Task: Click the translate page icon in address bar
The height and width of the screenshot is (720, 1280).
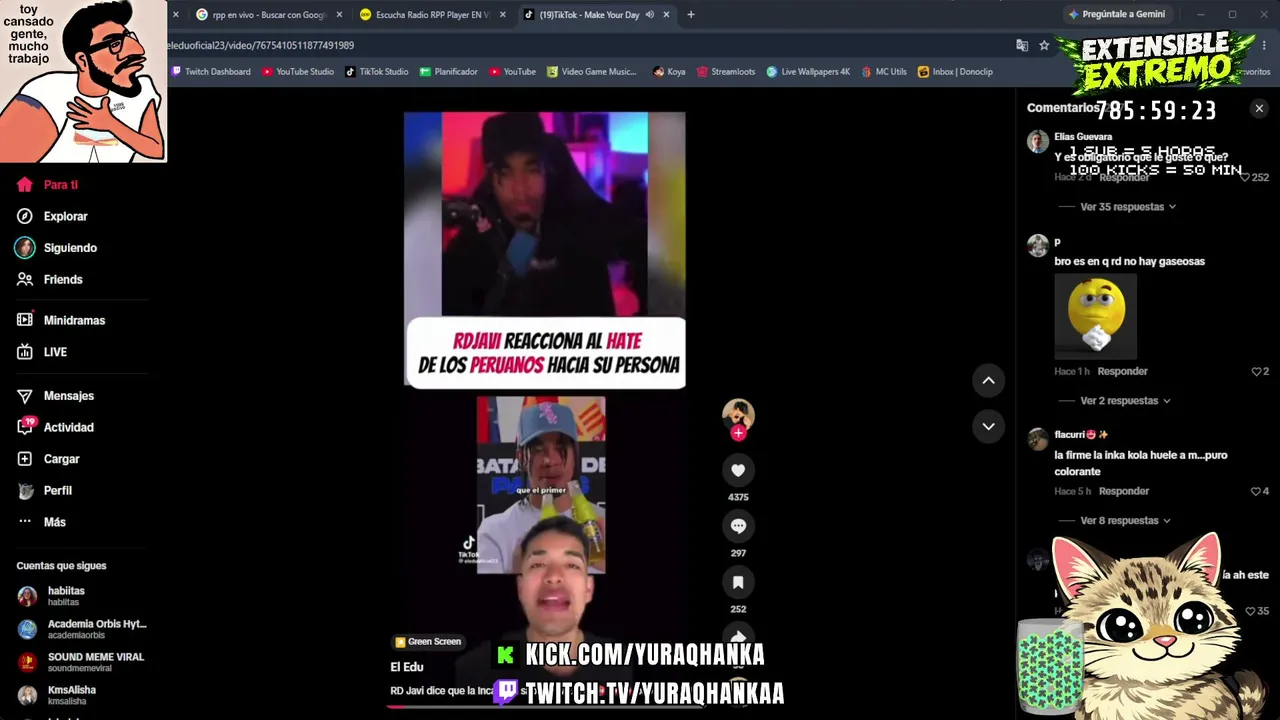Action: click(x=1022, y=45)
